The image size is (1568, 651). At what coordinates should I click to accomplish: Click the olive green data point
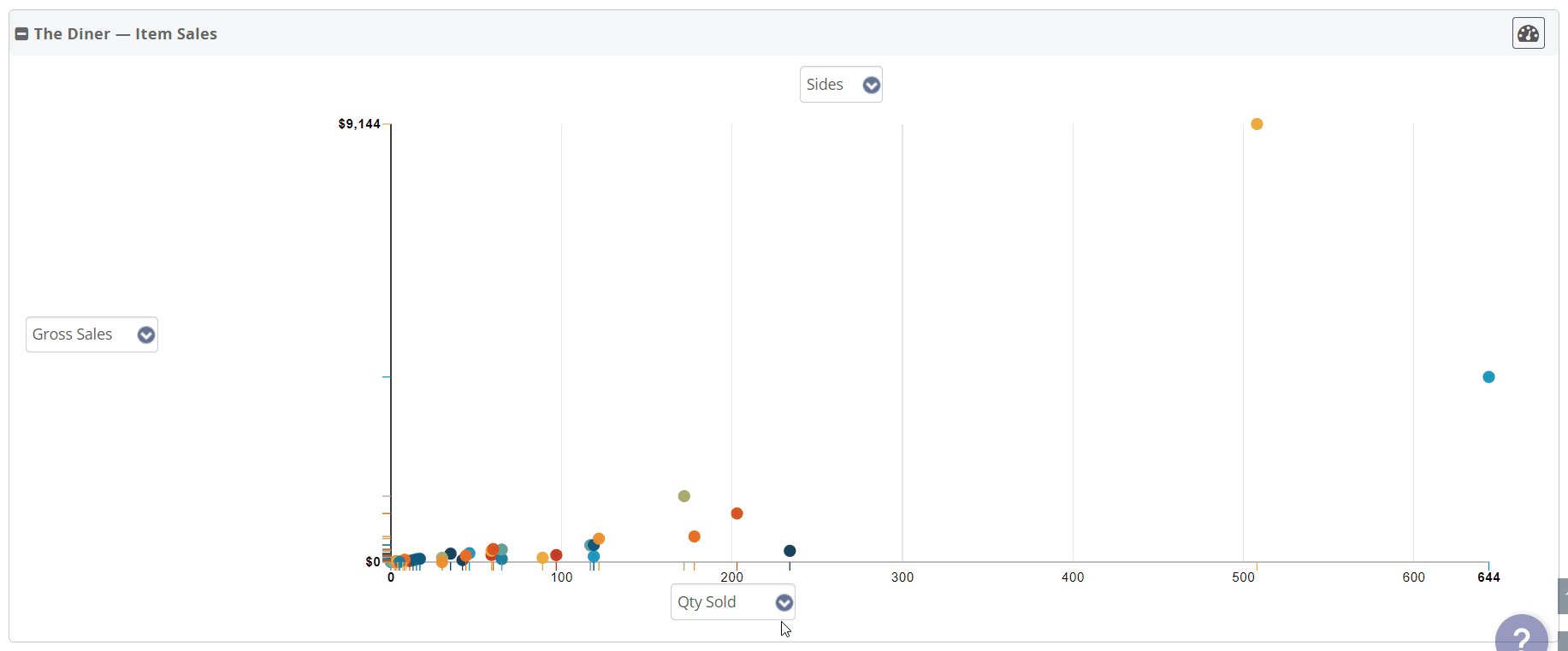683,496
